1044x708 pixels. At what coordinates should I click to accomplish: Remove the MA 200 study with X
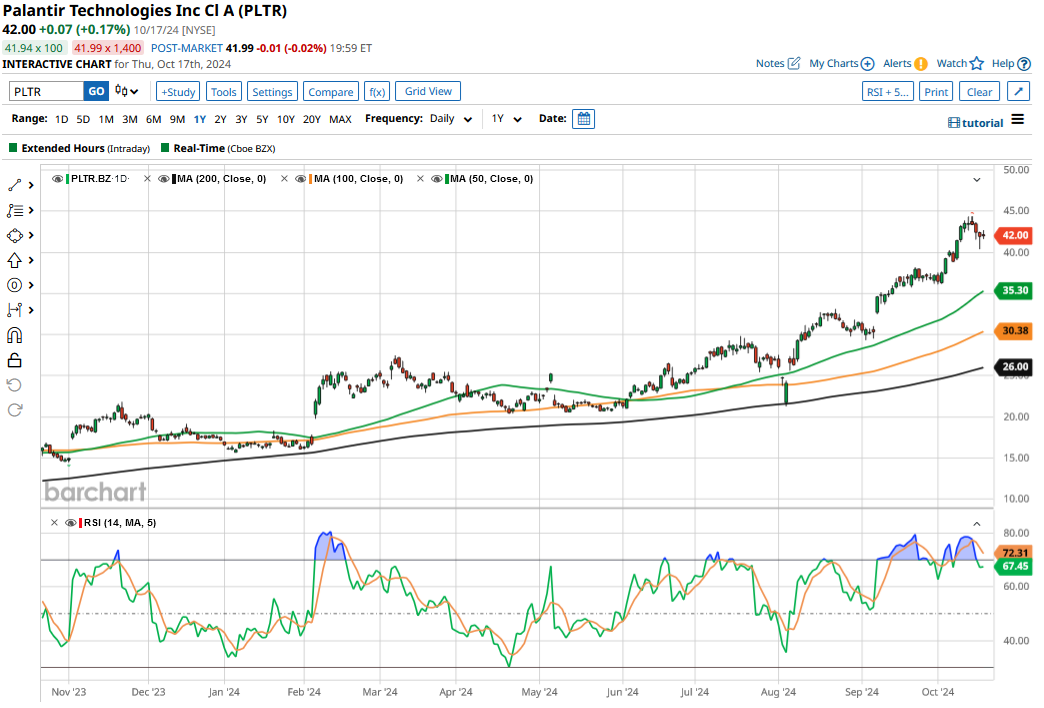click(x=284, y=179)
